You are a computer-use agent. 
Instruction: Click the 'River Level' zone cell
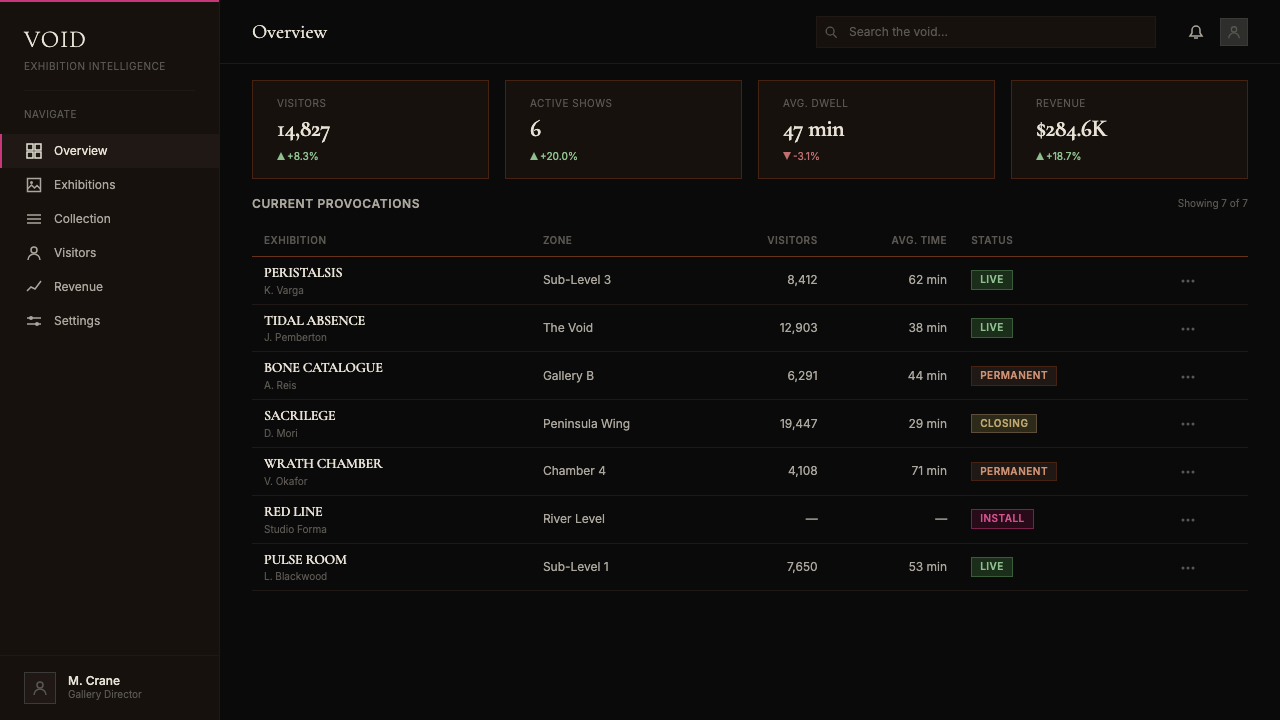pos(574,519)
